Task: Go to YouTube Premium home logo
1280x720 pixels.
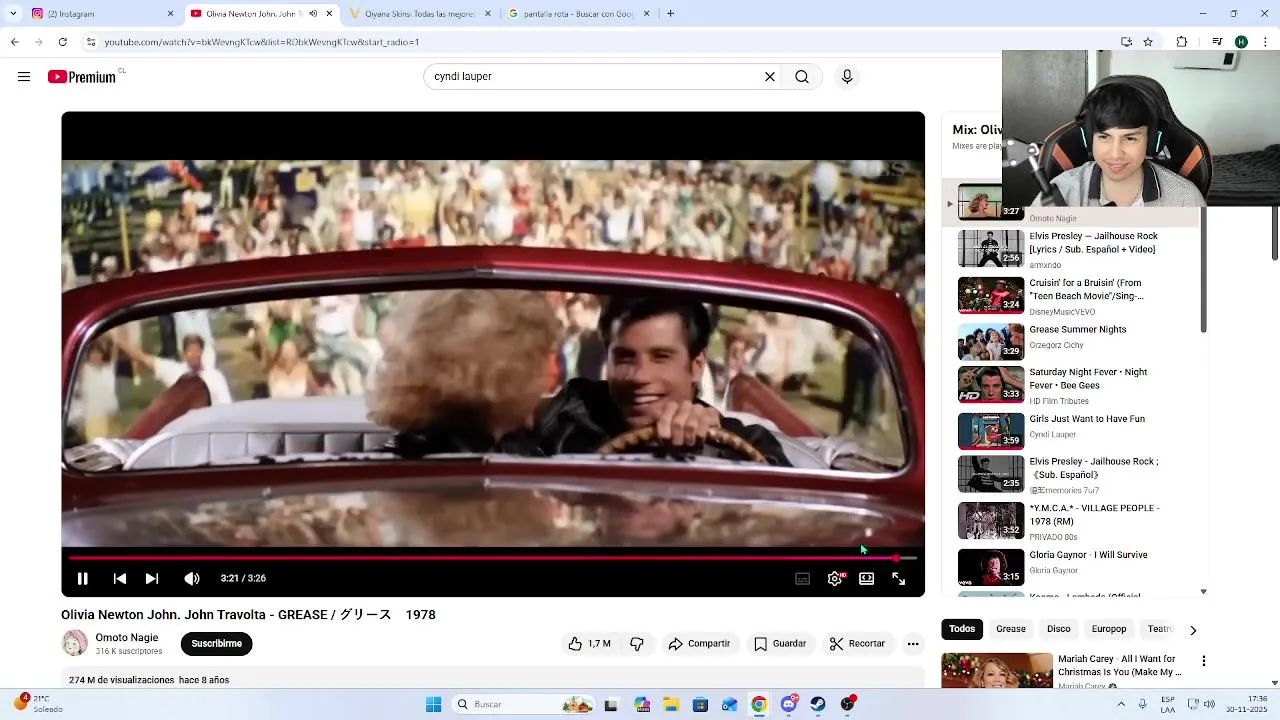Action: click(x=82, y=77)
